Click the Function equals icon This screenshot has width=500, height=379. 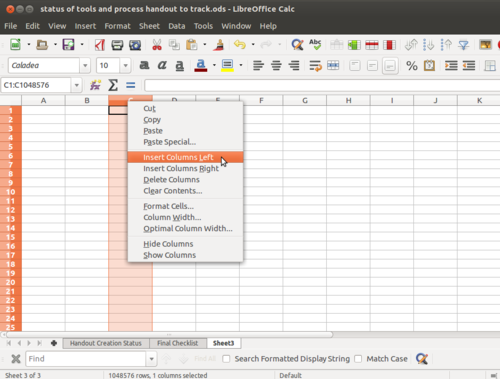(131, 86)
